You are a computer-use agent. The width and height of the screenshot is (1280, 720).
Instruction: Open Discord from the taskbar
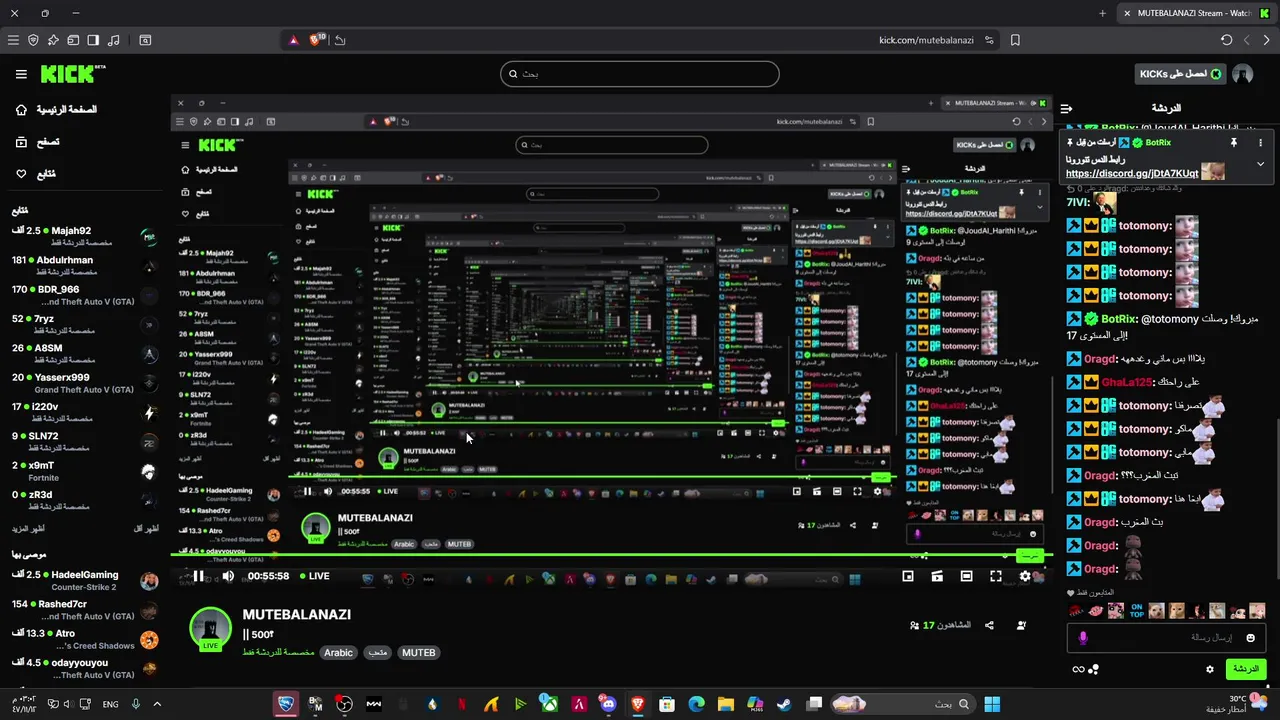point(608,704)
